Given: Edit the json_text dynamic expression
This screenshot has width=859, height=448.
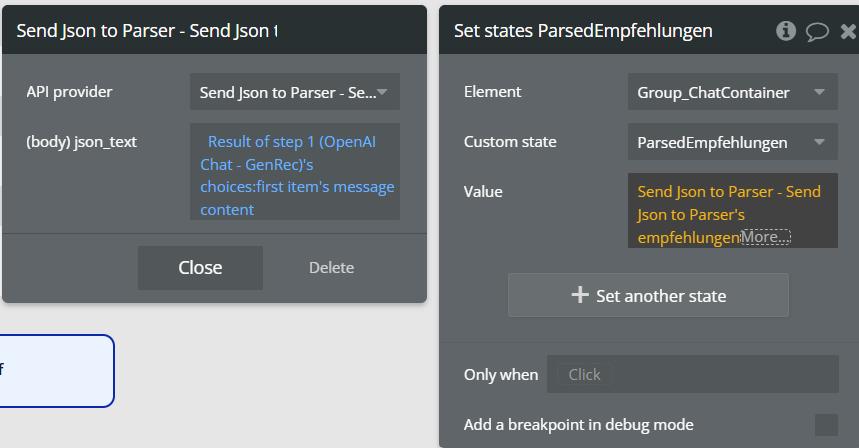Looking at the screenshot, I should 295,172.
